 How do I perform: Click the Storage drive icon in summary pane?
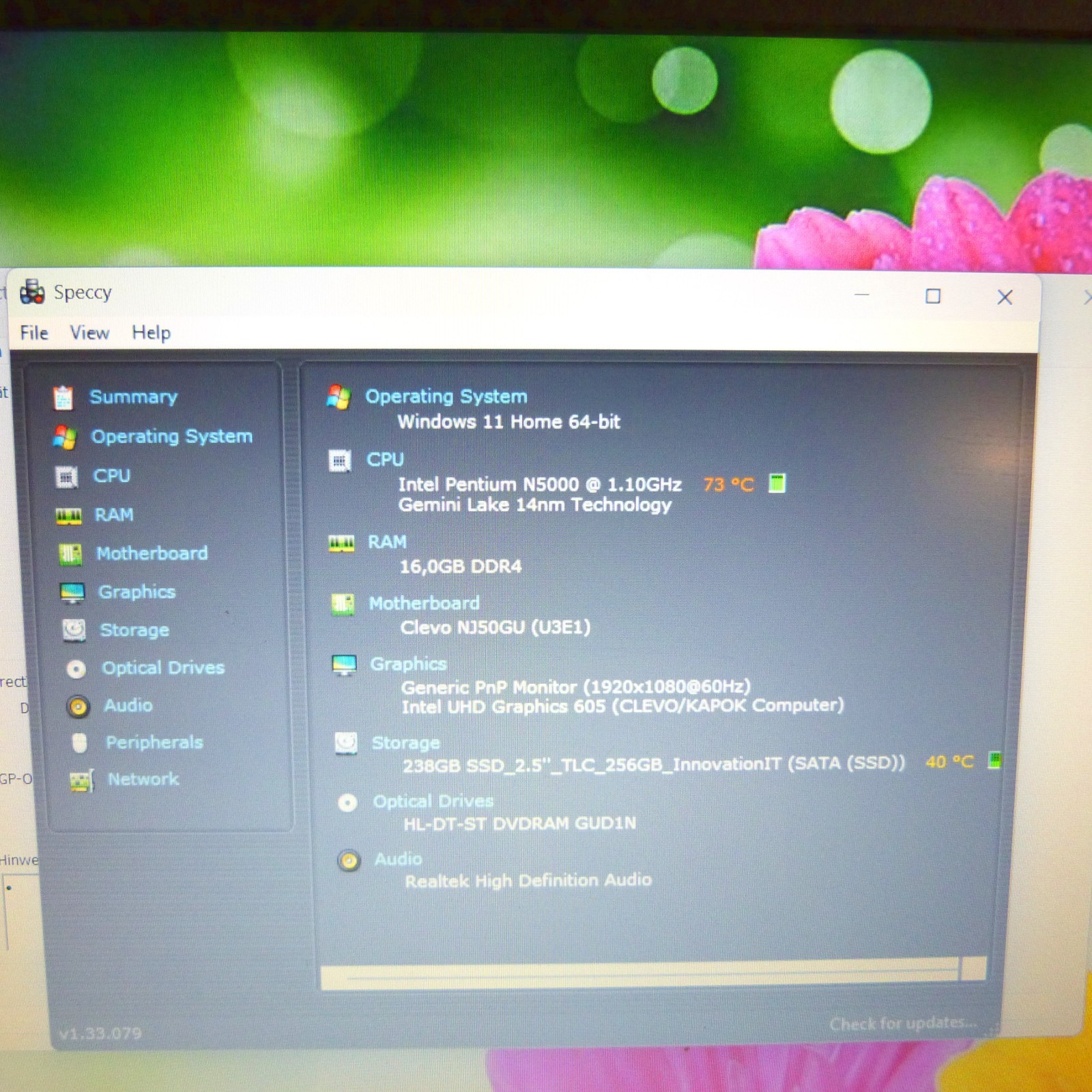(346, 743)
